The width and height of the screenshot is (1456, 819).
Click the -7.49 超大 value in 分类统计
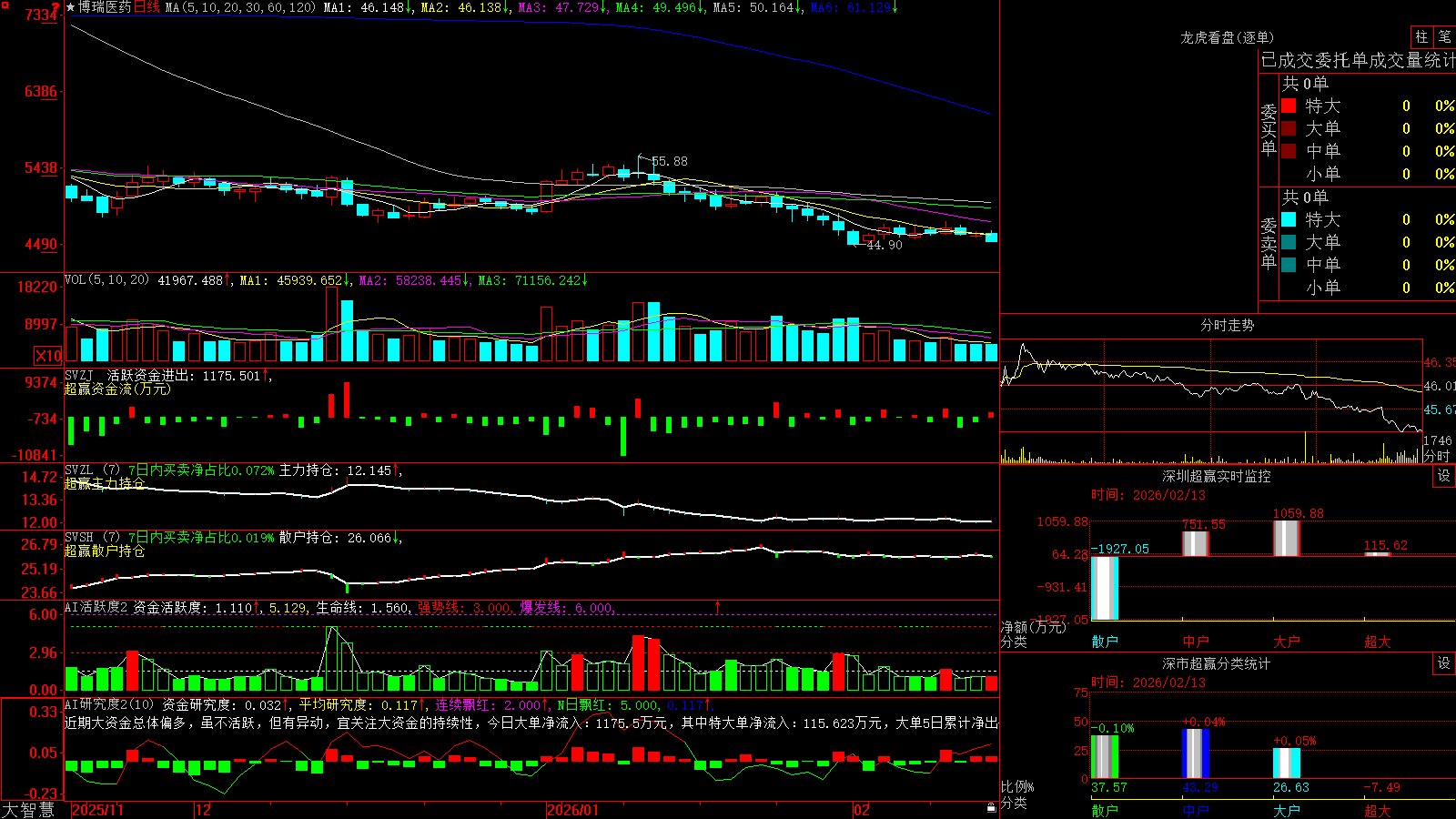1381,787
